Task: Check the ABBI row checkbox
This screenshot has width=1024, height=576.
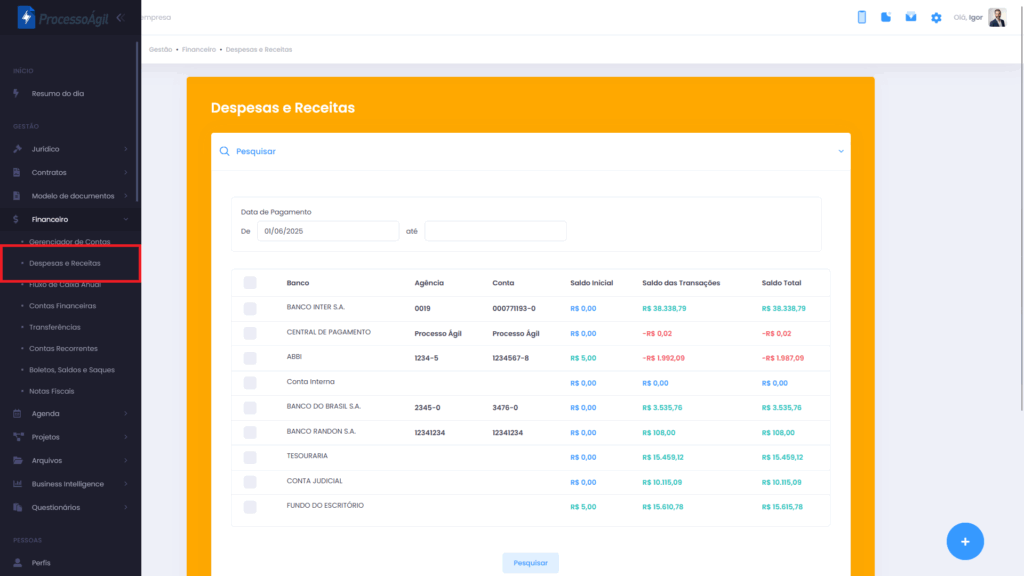Action: point(250,358)
